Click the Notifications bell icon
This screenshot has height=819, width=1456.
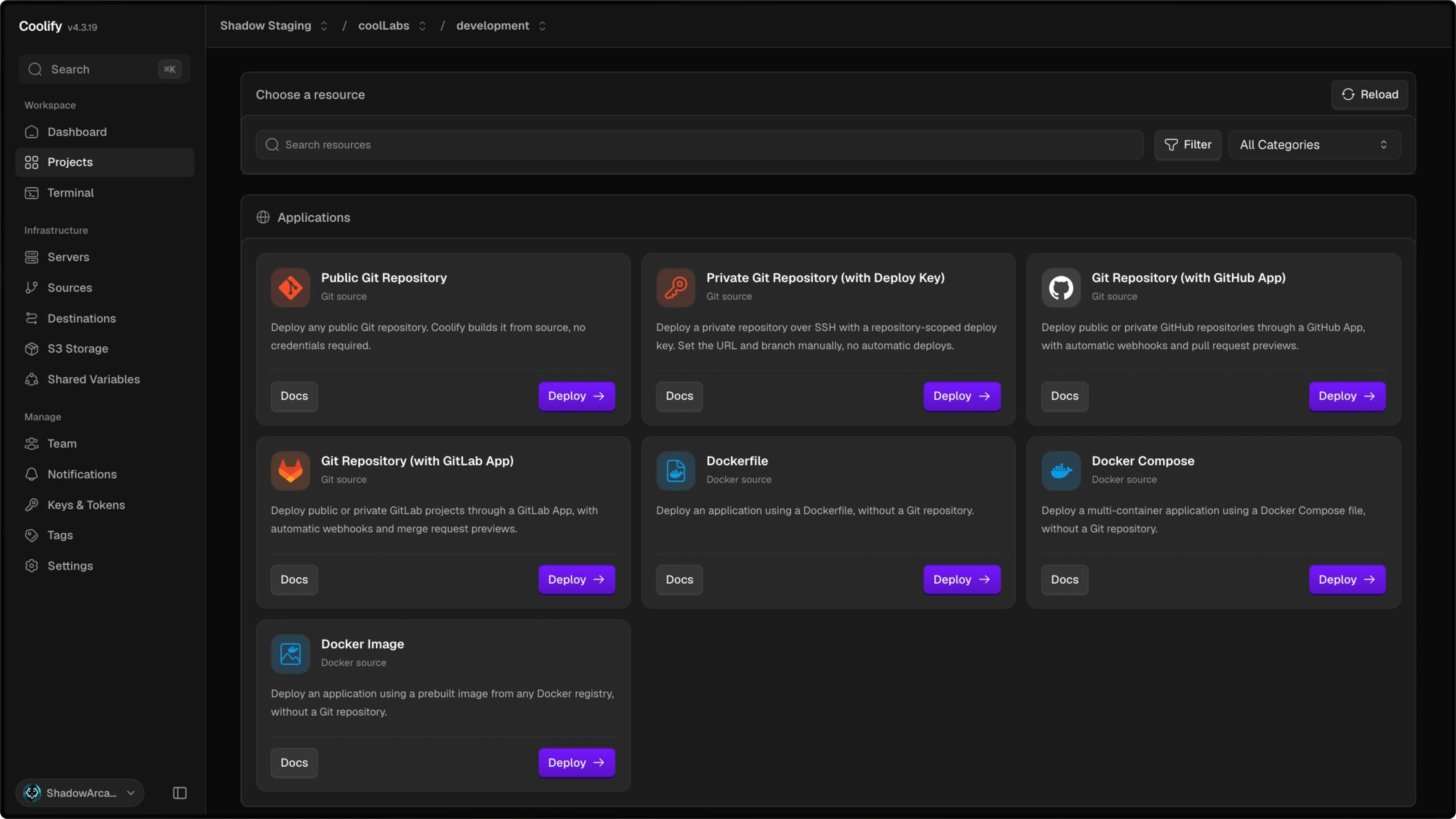[x=31, y=474]
